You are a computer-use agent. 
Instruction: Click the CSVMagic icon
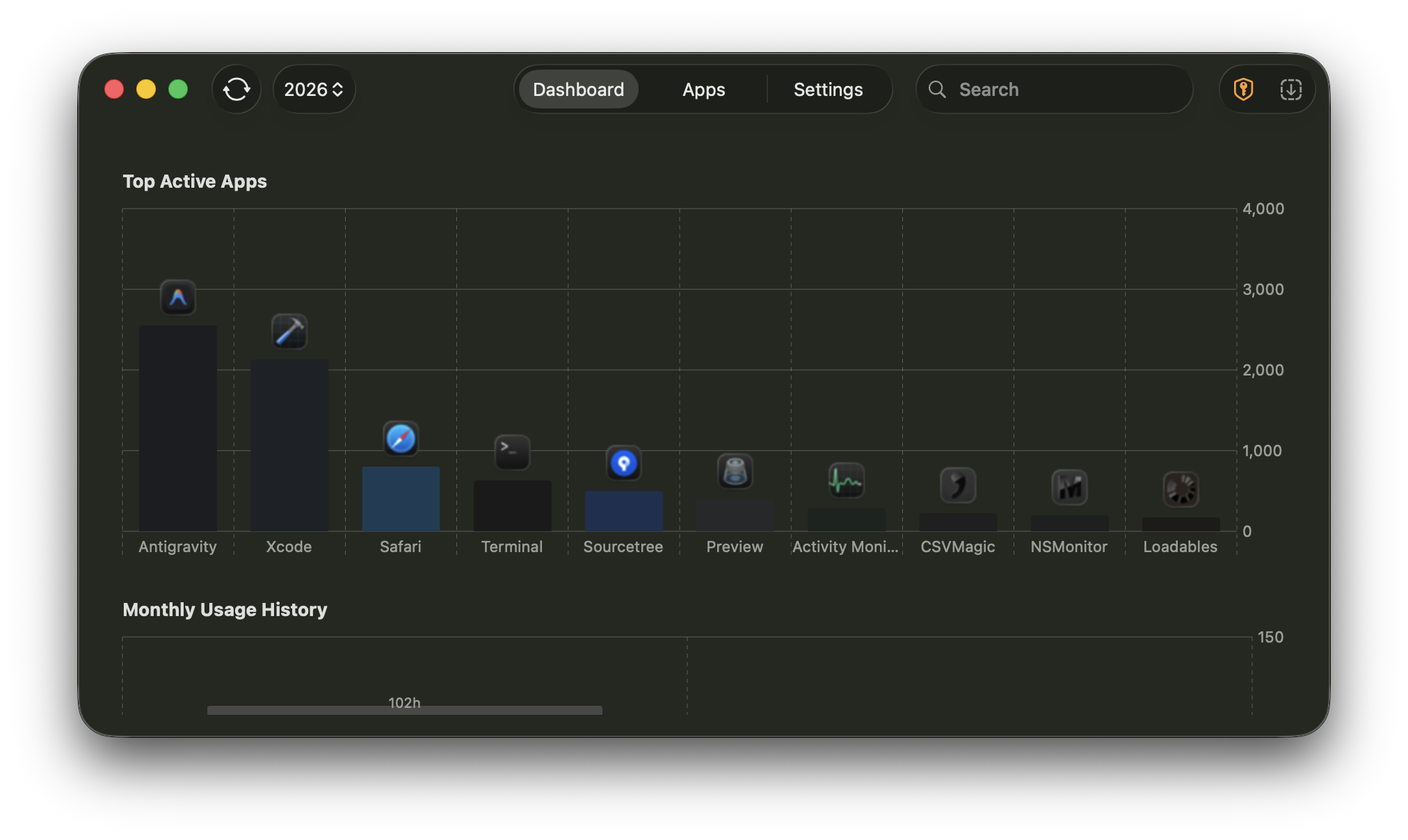click(x=958, y=485)
